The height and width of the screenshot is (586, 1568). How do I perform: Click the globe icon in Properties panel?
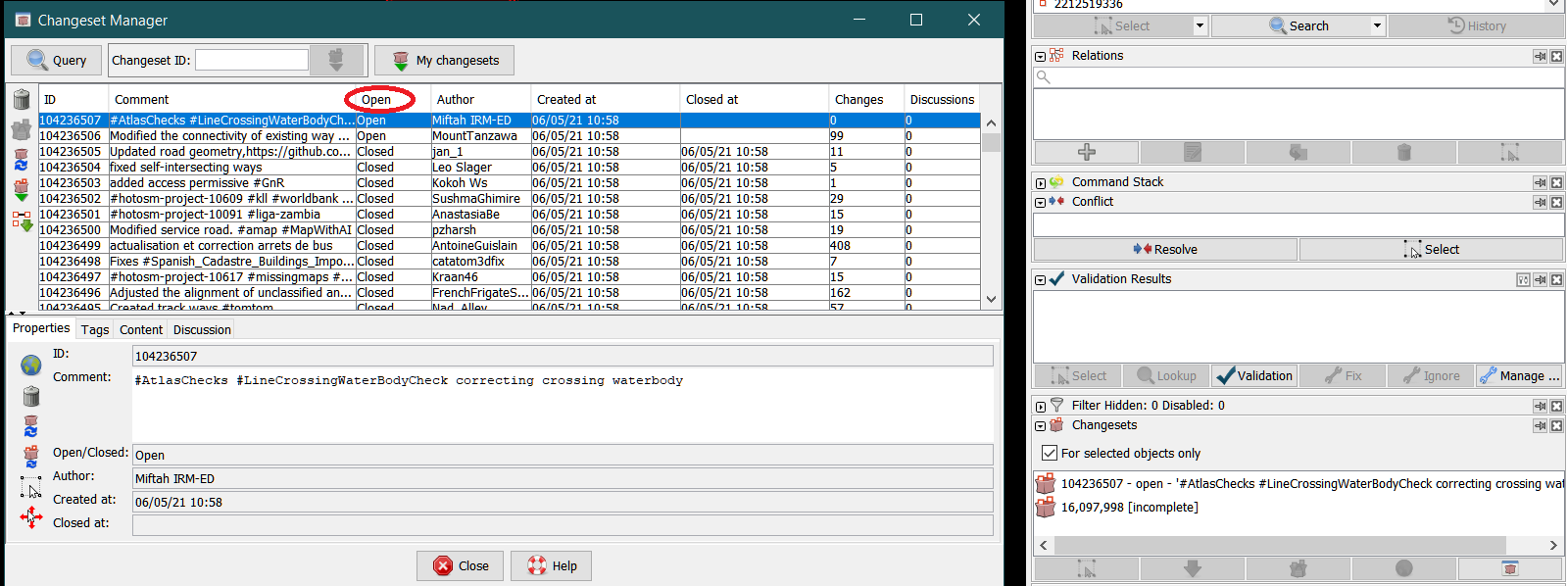[31, 365]
